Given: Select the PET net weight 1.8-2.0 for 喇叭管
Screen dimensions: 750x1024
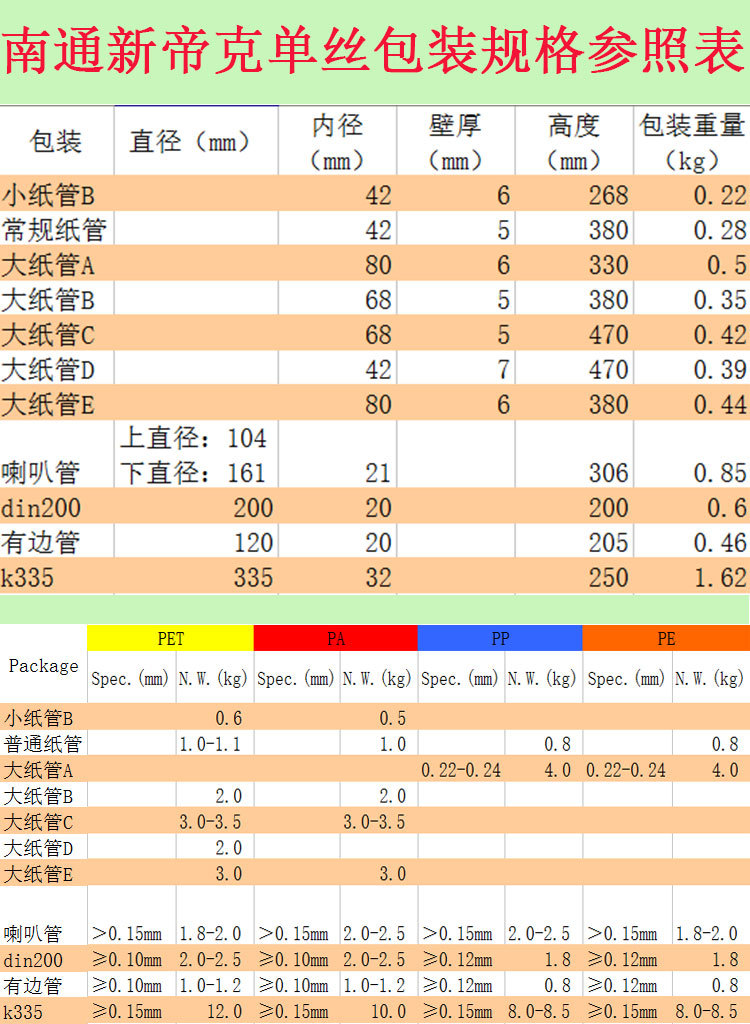Looking at the screenshot, I should [x=210, y=933].
